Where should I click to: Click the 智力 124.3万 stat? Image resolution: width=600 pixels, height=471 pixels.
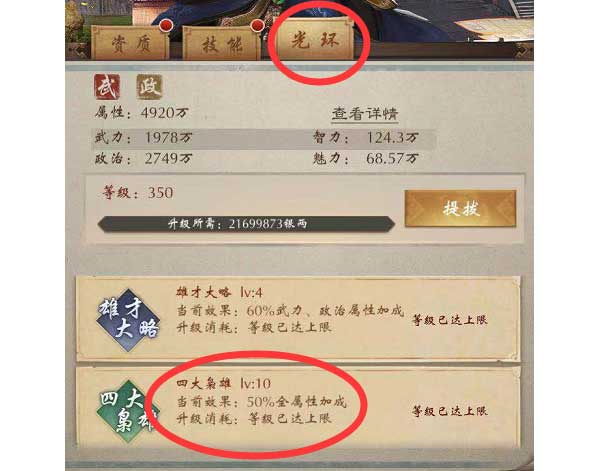tap(366, 138)
